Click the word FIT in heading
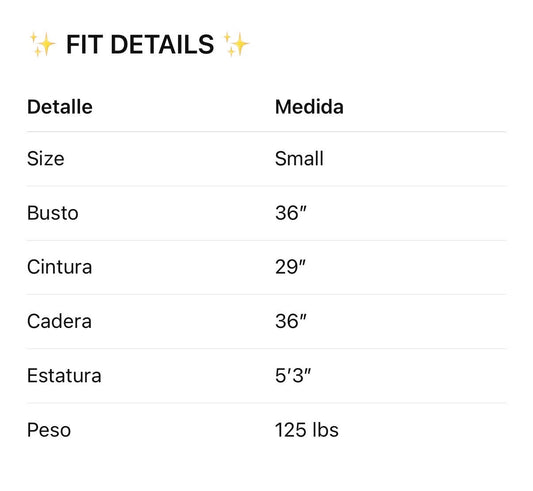Screen dimensions: 533x491 (84, 45)
